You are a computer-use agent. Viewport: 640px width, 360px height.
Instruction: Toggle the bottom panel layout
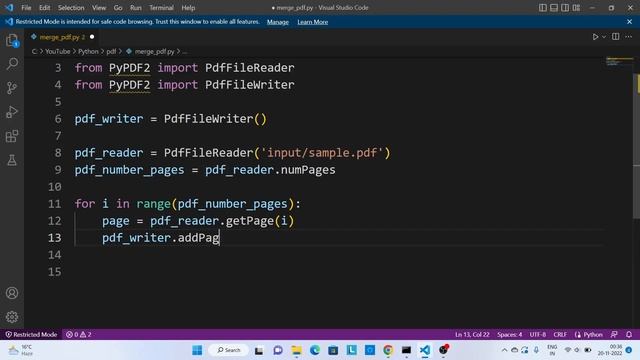pos(554,8)
